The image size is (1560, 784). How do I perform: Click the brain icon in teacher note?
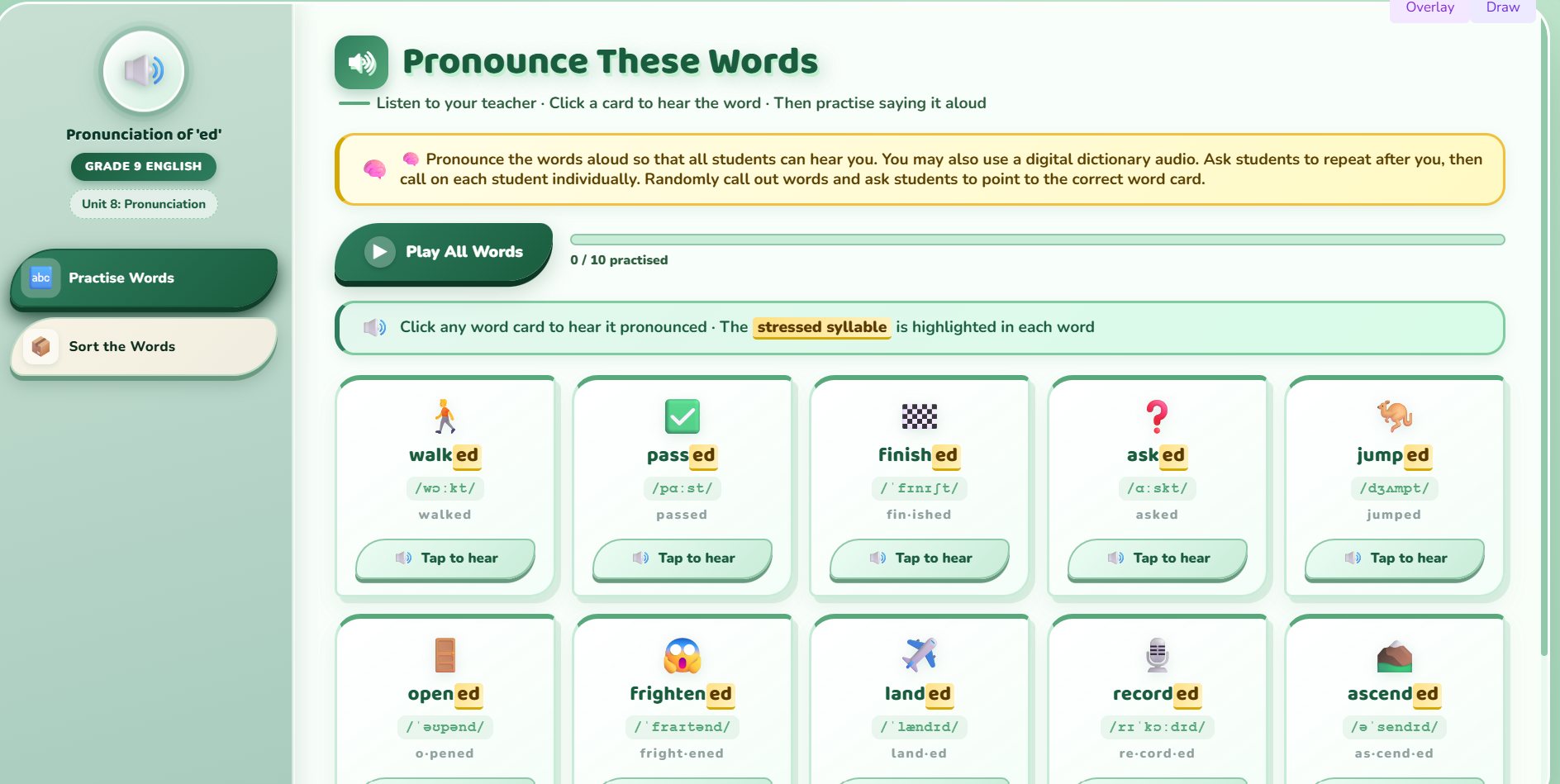click(x=374, y=169)
